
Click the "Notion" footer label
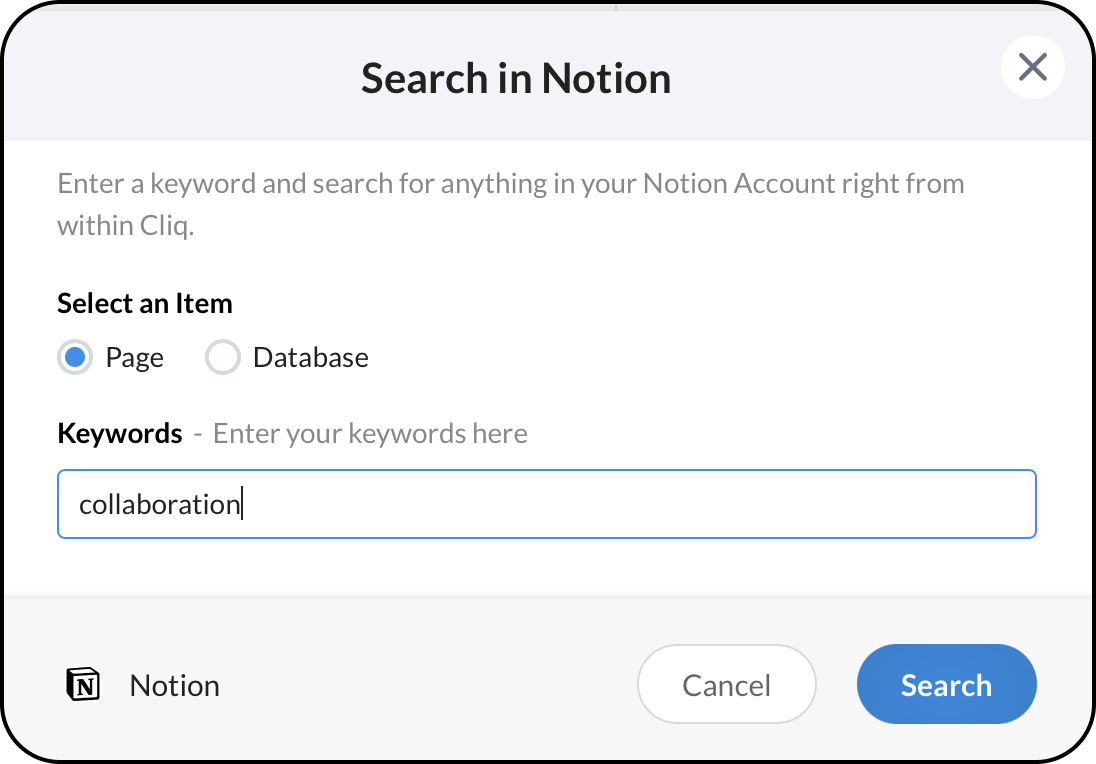coord(174,686)
